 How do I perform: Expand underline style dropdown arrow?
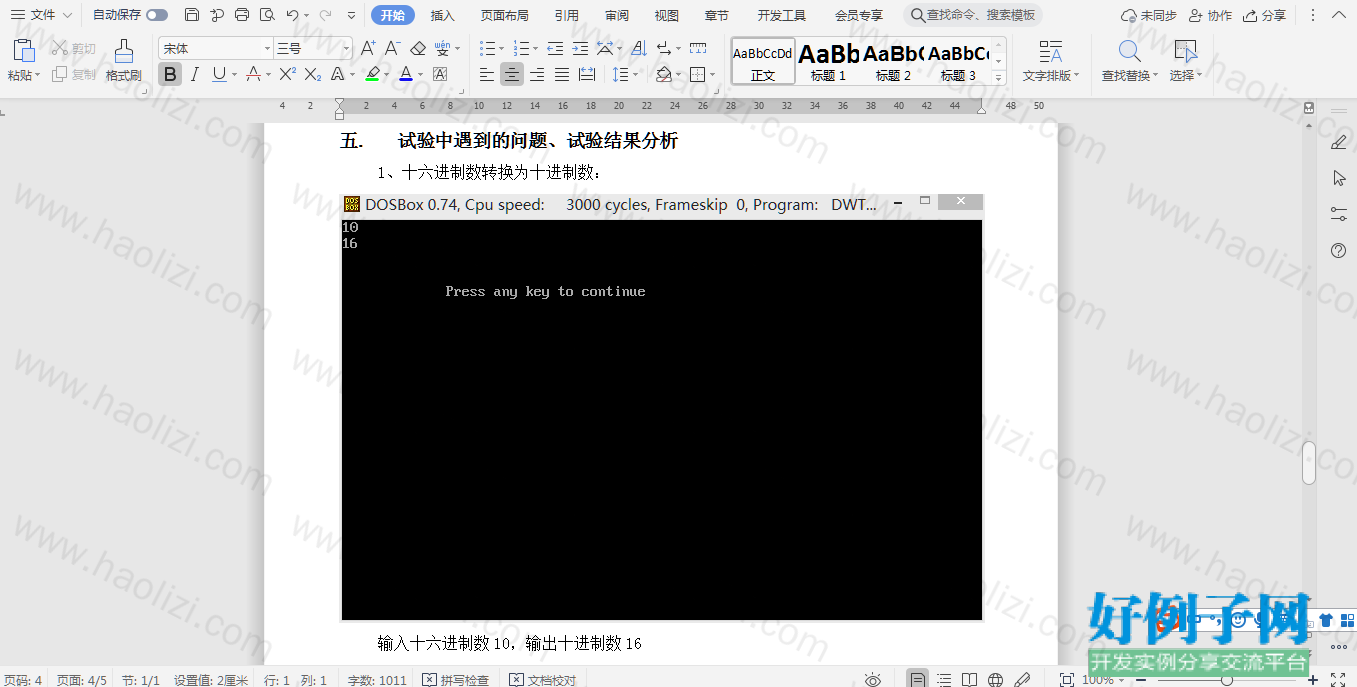(x=235, y=75)
